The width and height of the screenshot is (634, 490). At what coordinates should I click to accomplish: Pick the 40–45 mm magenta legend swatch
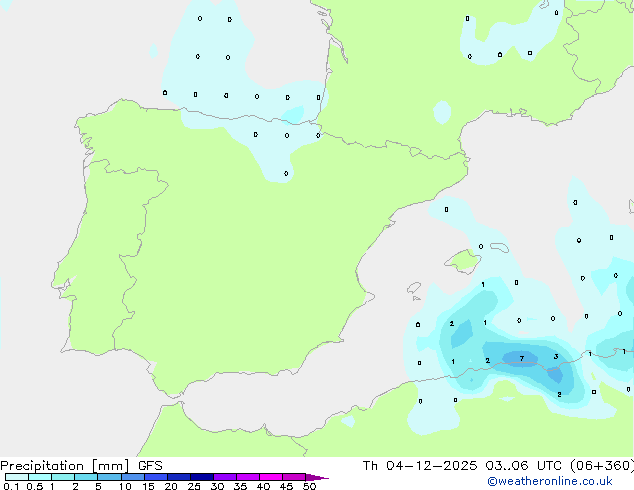tap(271, 477)
